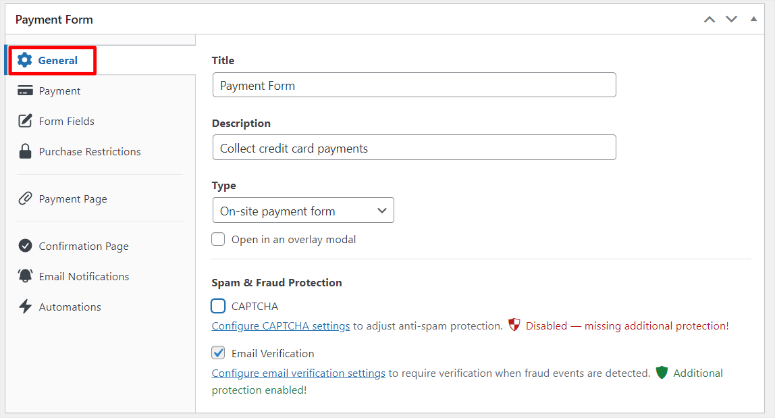The width and height of the screenshot is (775, 418).
Task: Enable Open in an overlay modal
Action: [x=218, y=239]
